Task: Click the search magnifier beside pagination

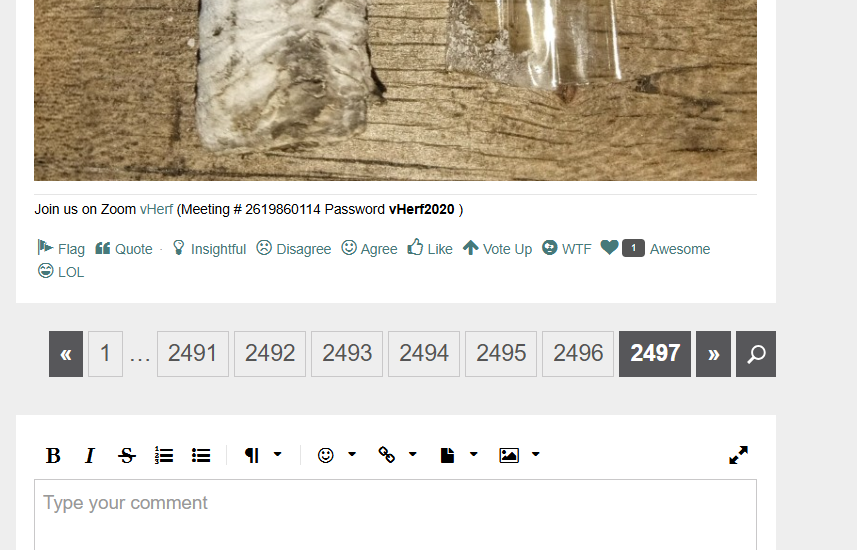Action: 756,354
